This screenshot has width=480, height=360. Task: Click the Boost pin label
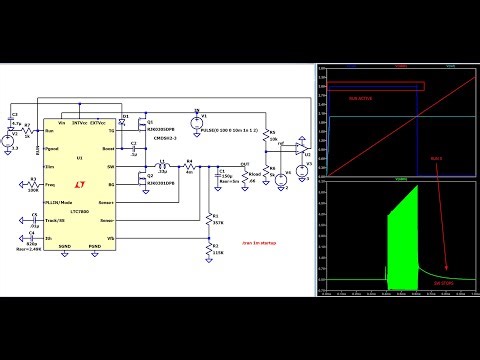(x=108, y=149)
